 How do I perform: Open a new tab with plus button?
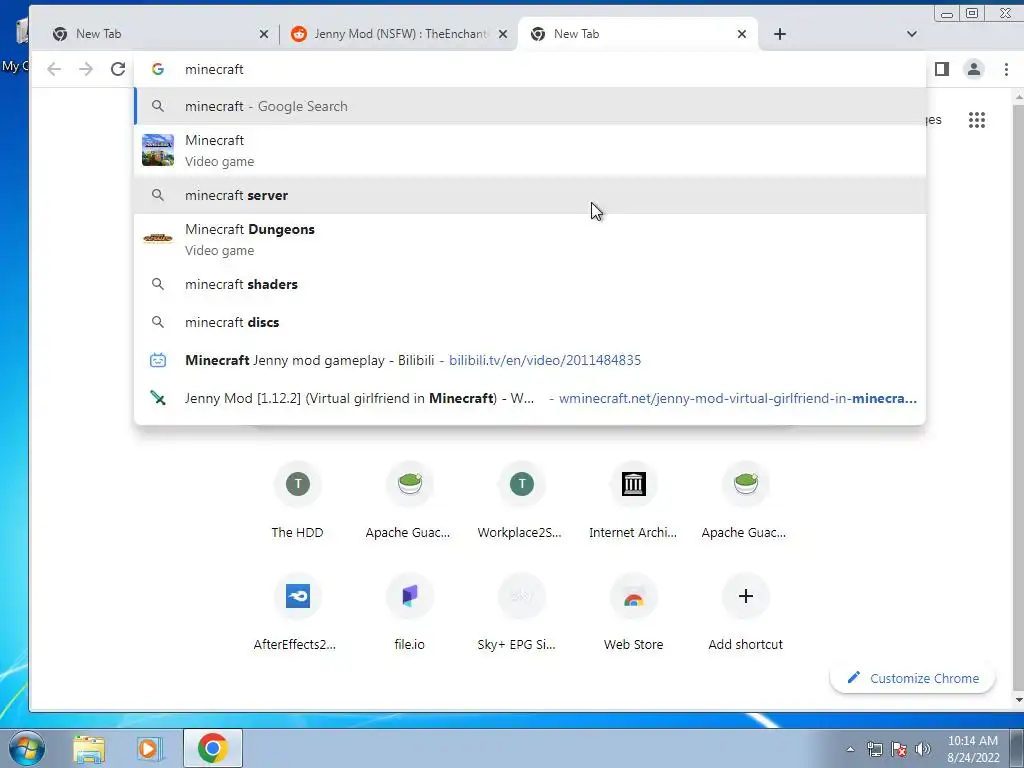[780, 34]
